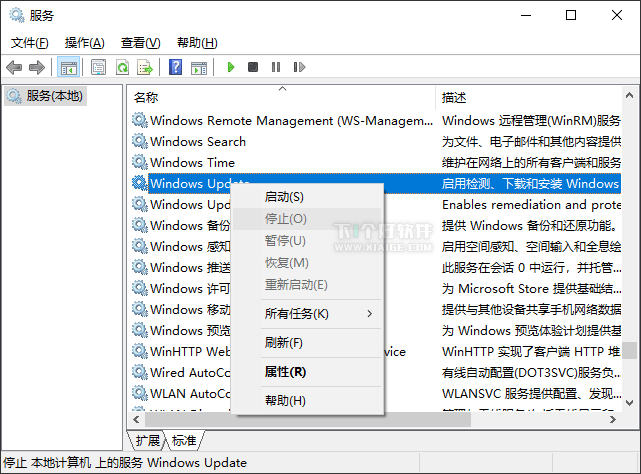Choose 恢复(M) in the context menu
Image resolution: width=641 pixels, height=474 pixels.
click(307, 263)
